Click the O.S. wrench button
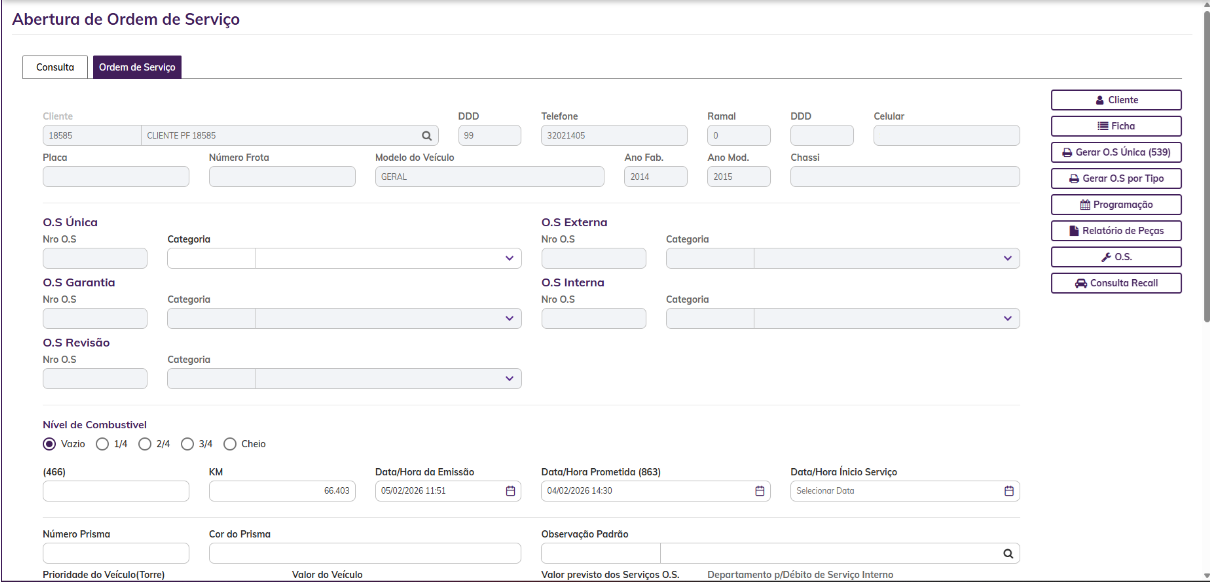Viewport: 1218px width, 587px height. pyautogui.click(x=1116, y=257)
